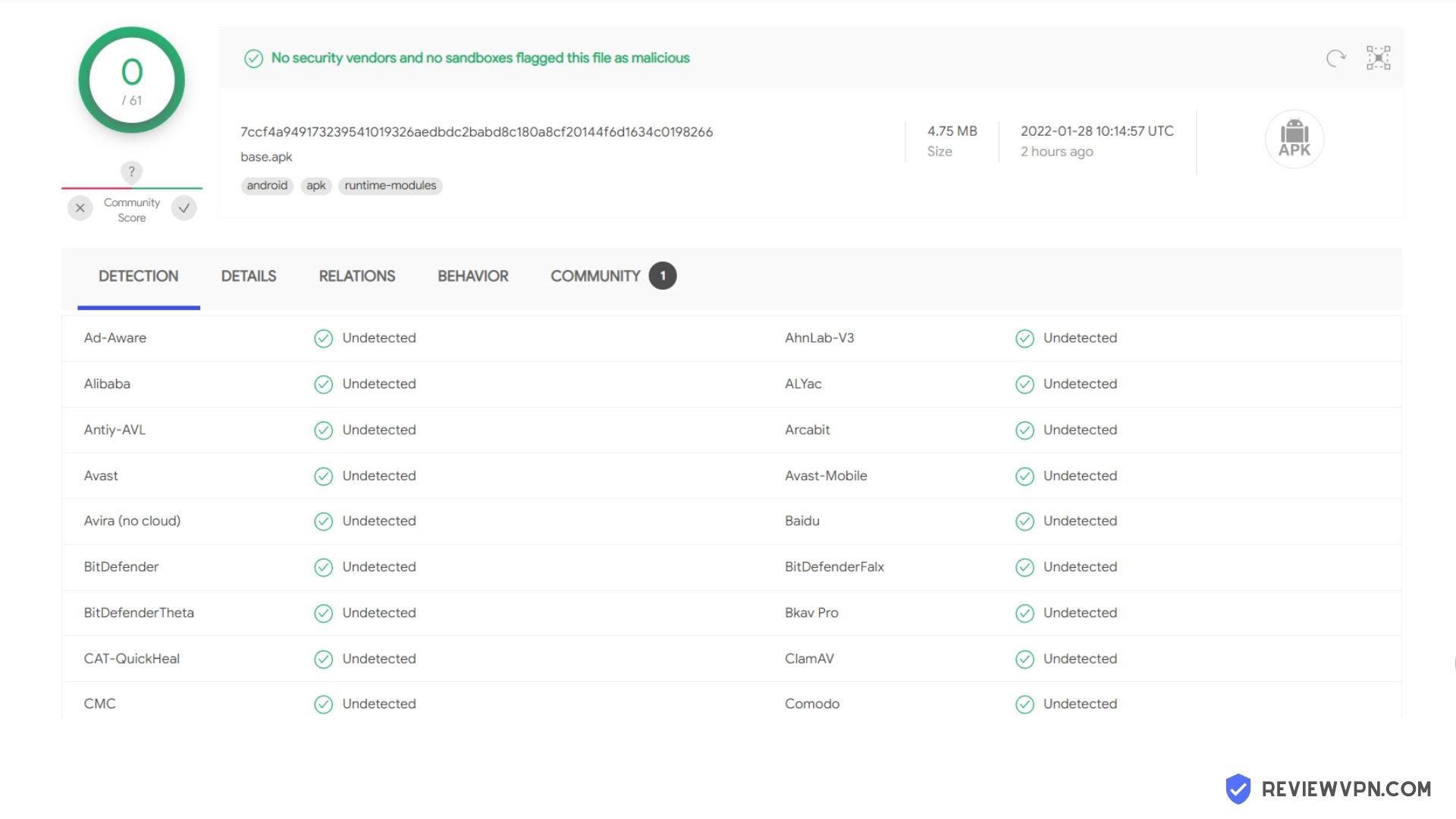Click the BitDefenderFalx vendor name
This screenshot has width=1456, height=819.
[834, 567]
